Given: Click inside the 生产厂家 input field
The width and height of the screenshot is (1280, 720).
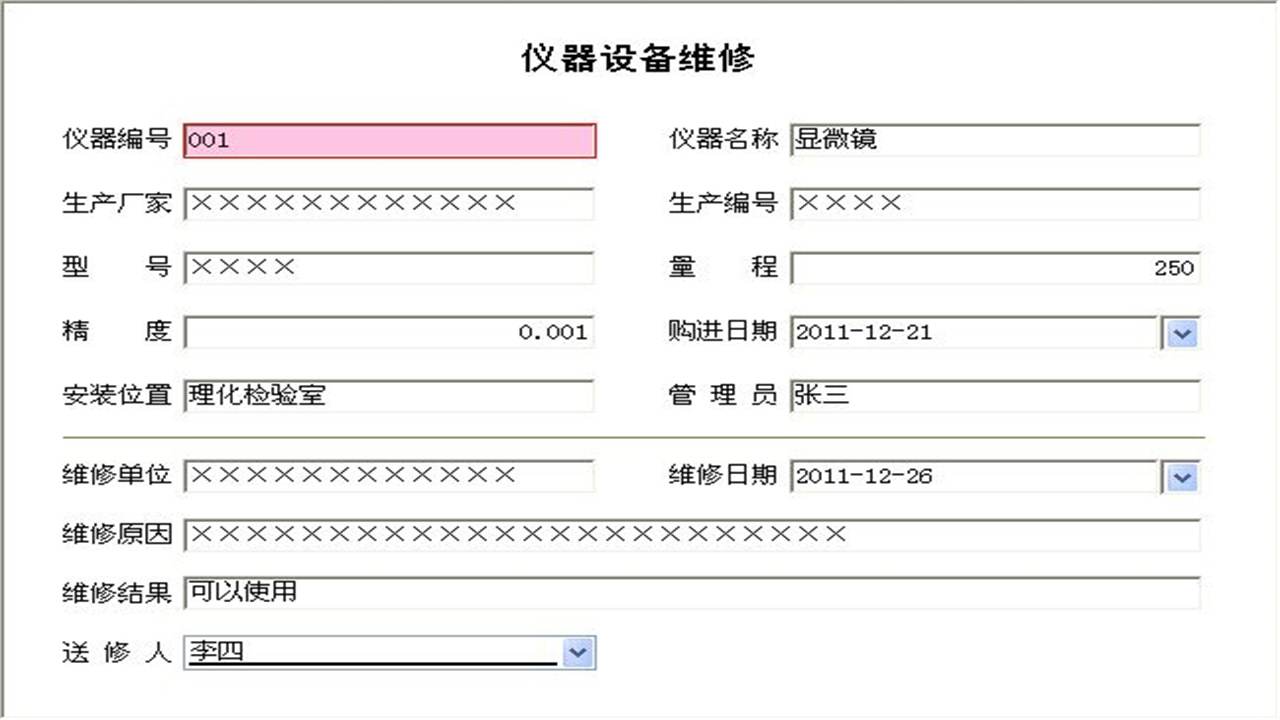Looking at the screenshot, I should coord(389,205).
